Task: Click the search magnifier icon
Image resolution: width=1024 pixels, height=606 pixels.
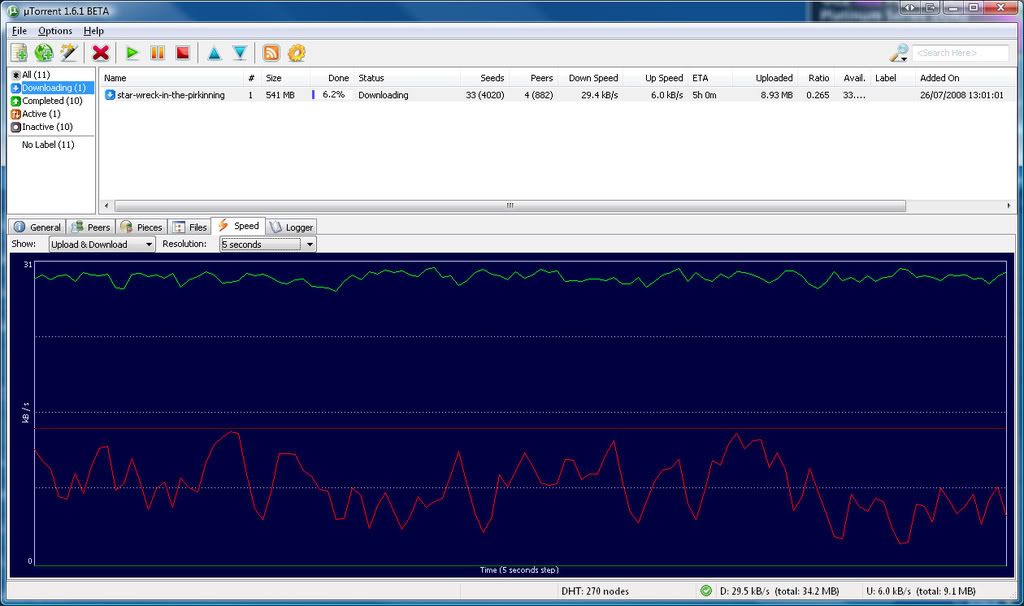Action: tap(899, 53)
